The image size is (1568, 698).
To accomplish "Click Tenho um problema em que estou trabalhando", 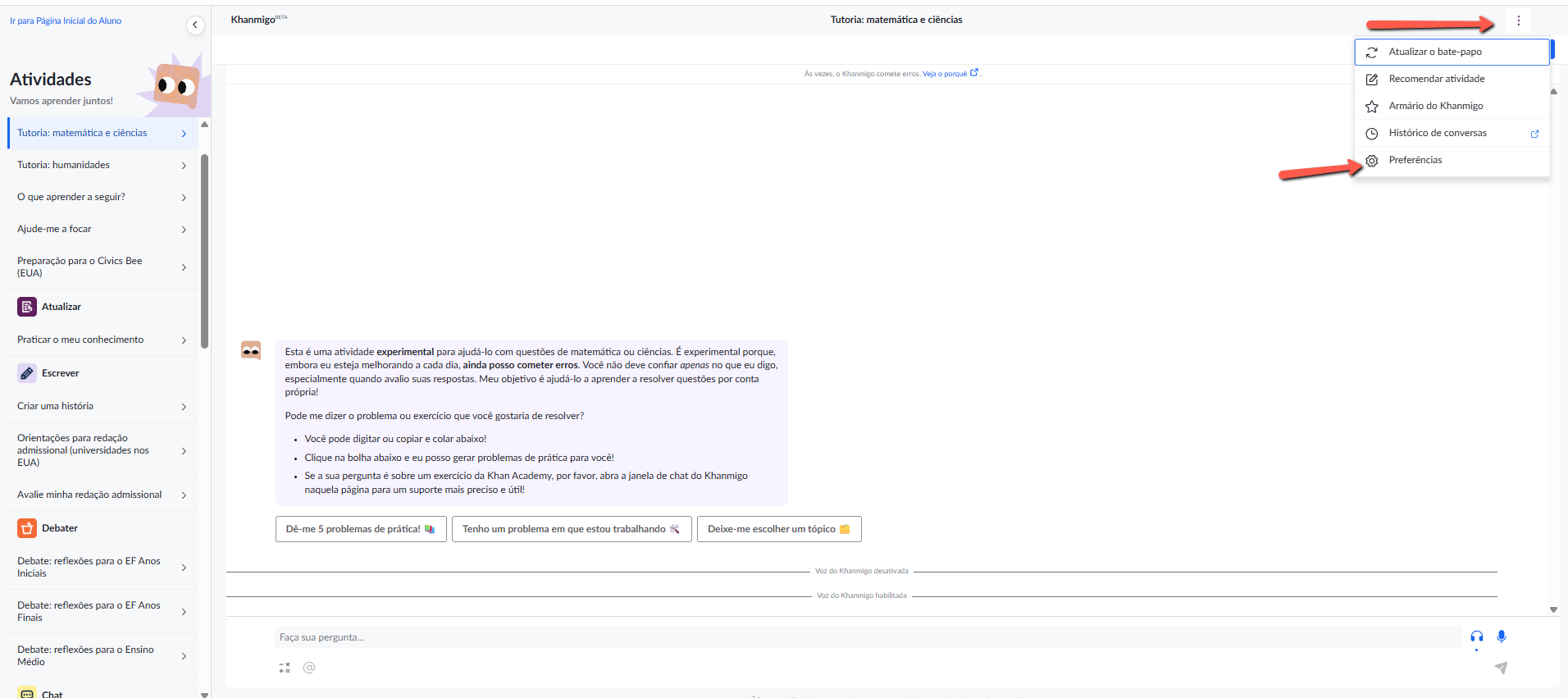I will click(x=572, y=529).
